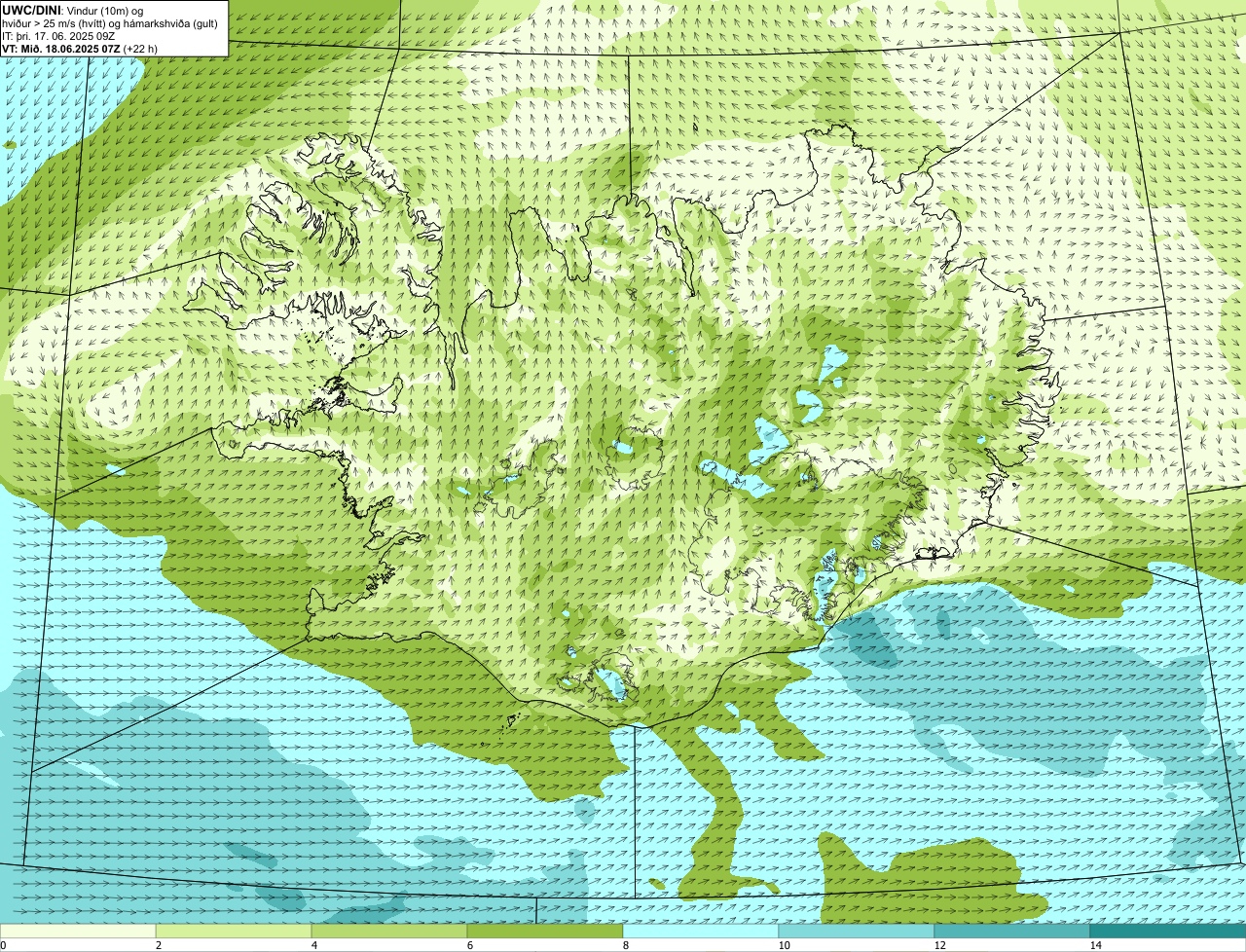Click the legend scale label "2"
This screenshot has width=1246, height=952.
pos(158,945)
